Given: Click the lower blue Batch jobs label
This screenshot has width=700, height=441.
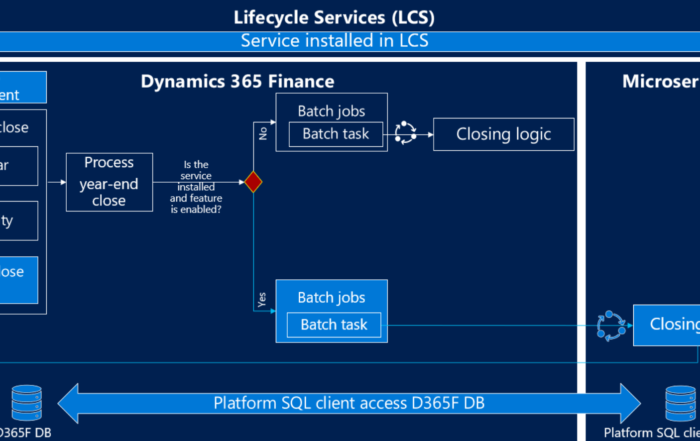Looking at the screenshot, I should (x=331, y=298).
